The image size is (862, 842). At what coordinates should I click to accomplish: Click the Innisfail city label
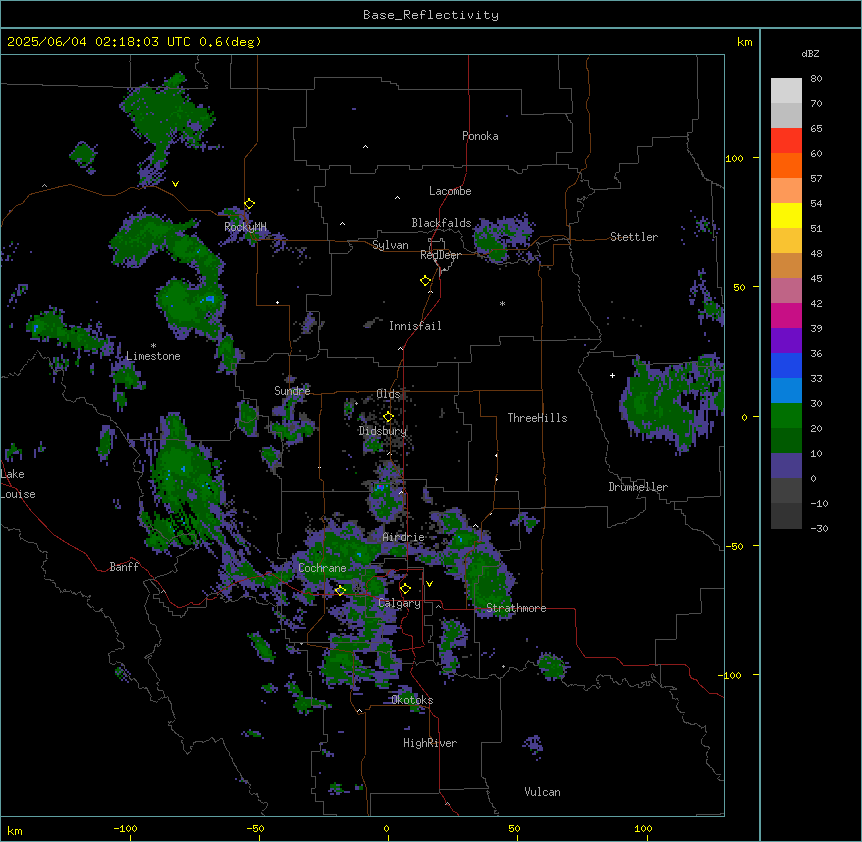415,326
